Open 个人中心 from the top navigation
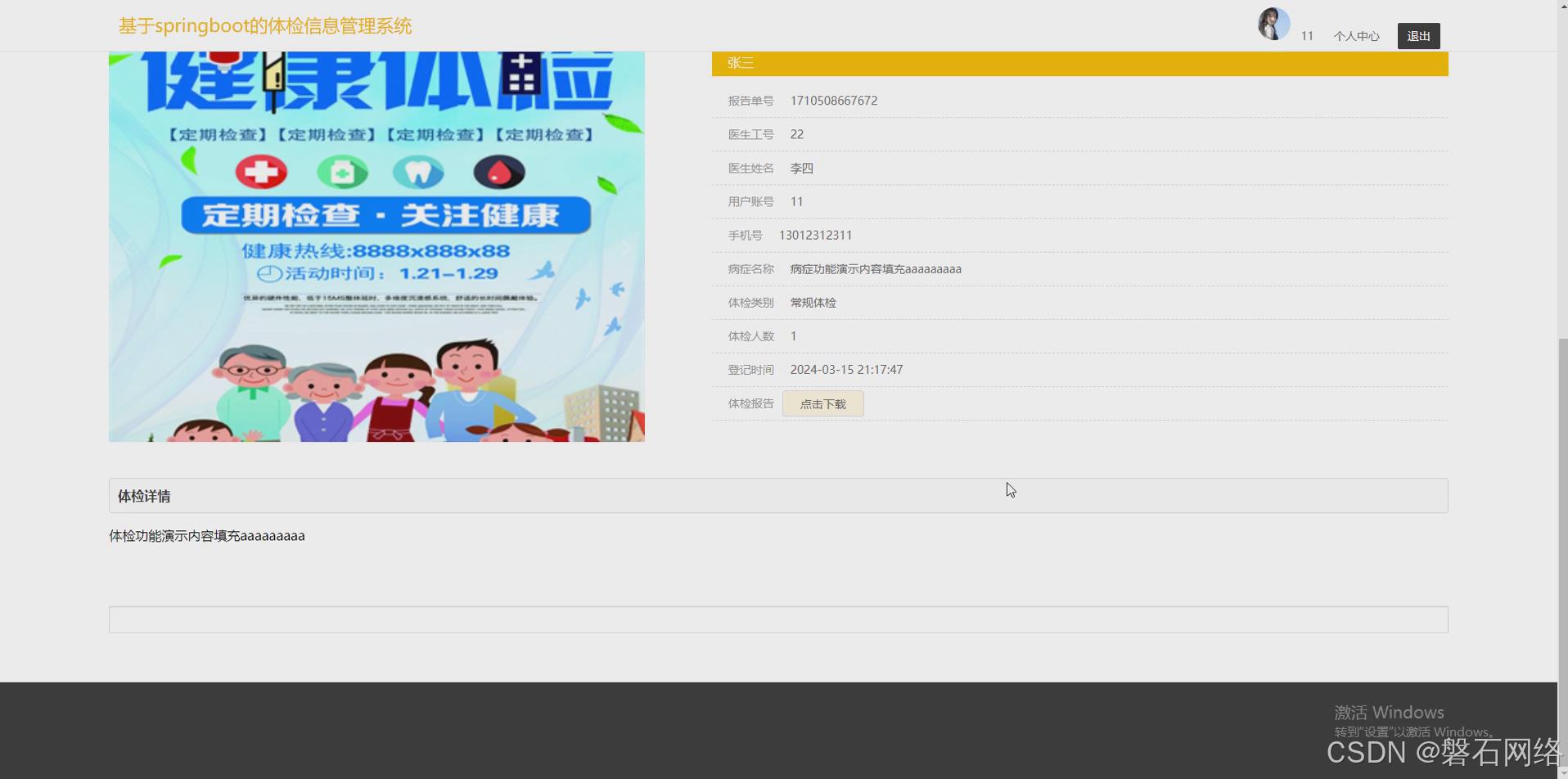 [x=1356, y=36]
